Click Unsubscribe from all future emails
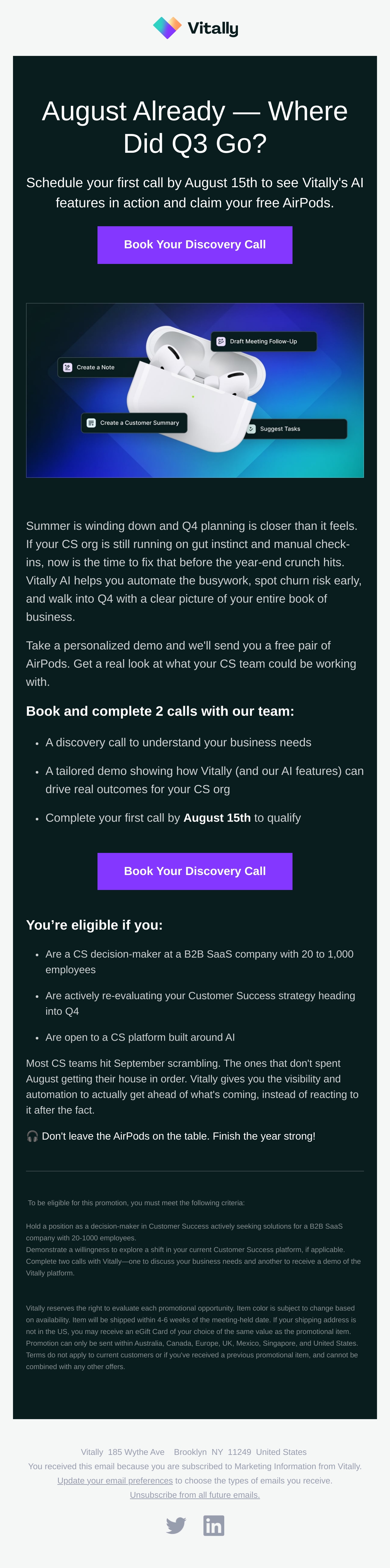Image resolution: width=390 pixels, height=1568 pixels. pyautogui.click(x=195, y=1495)
